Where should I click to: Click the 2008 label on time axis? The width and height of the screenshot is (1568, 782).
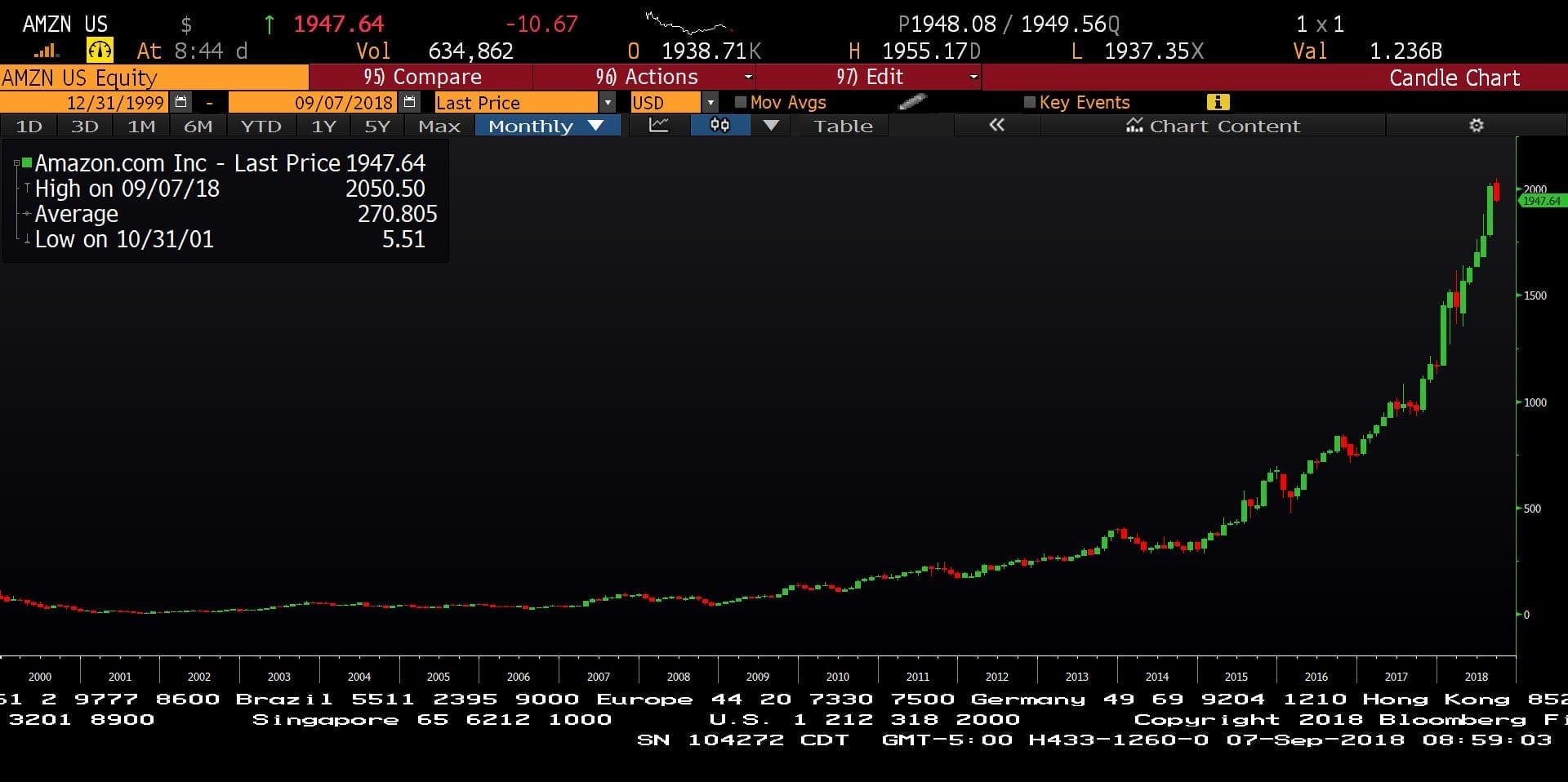(x=678, y=677)
